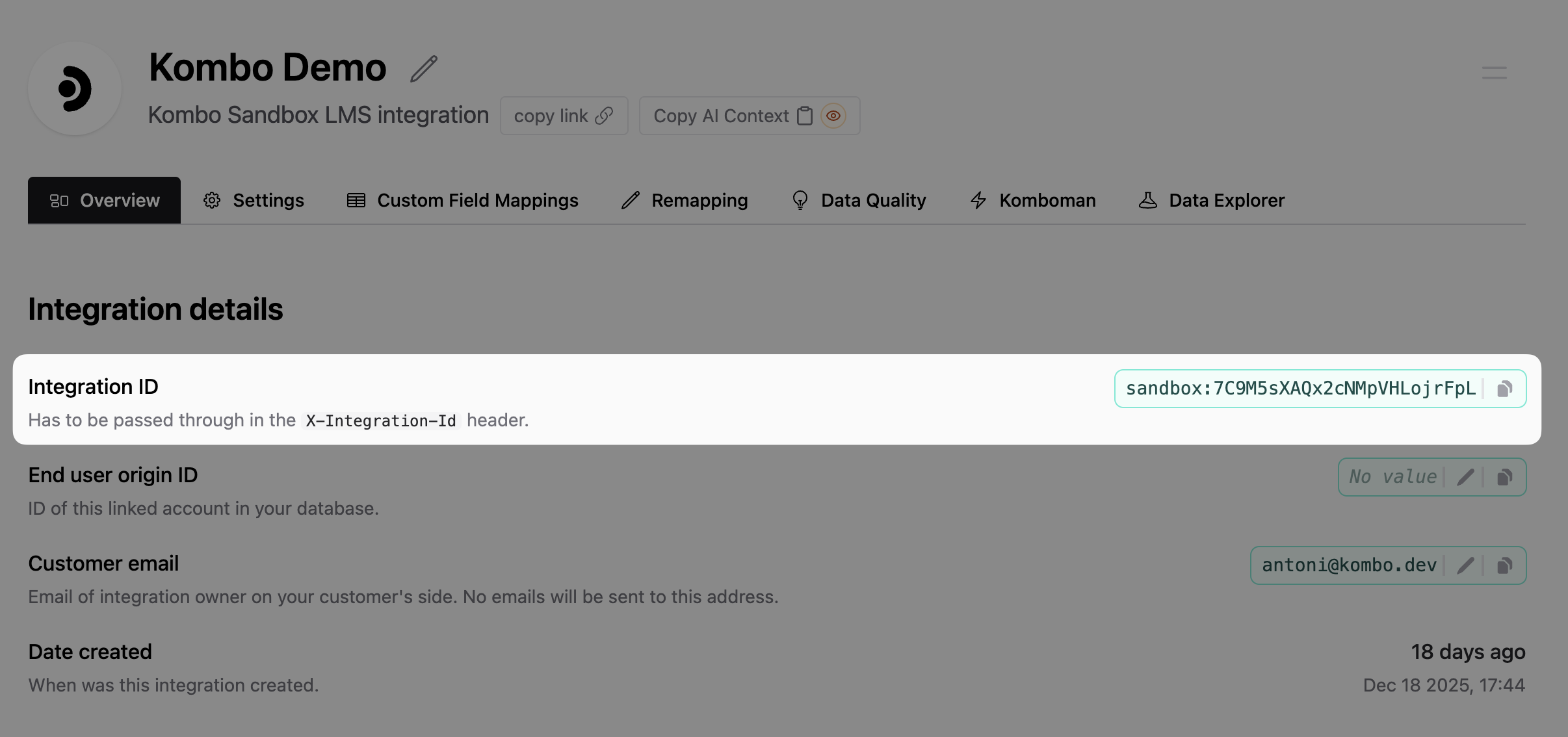Edit the End user origin ID with pencil icon
This screenshot has width=1568, height=737.
pyautogui.click(x=1465, y=476)
